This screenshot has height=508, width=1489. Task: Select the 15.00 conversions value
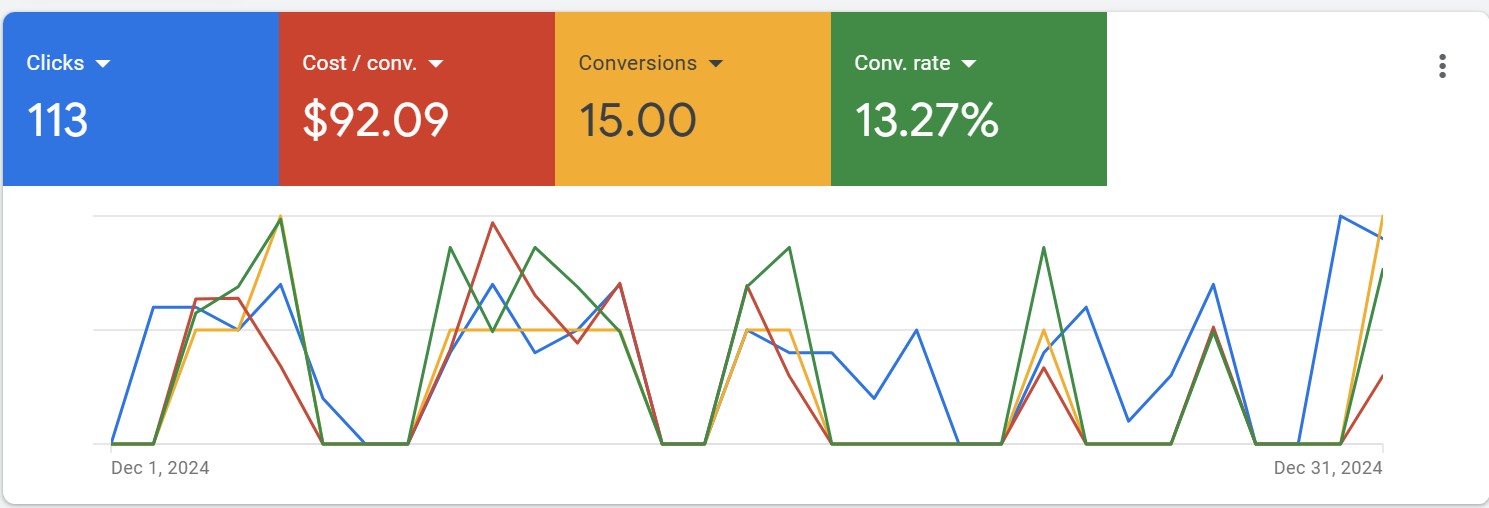(x=637, y=121)
